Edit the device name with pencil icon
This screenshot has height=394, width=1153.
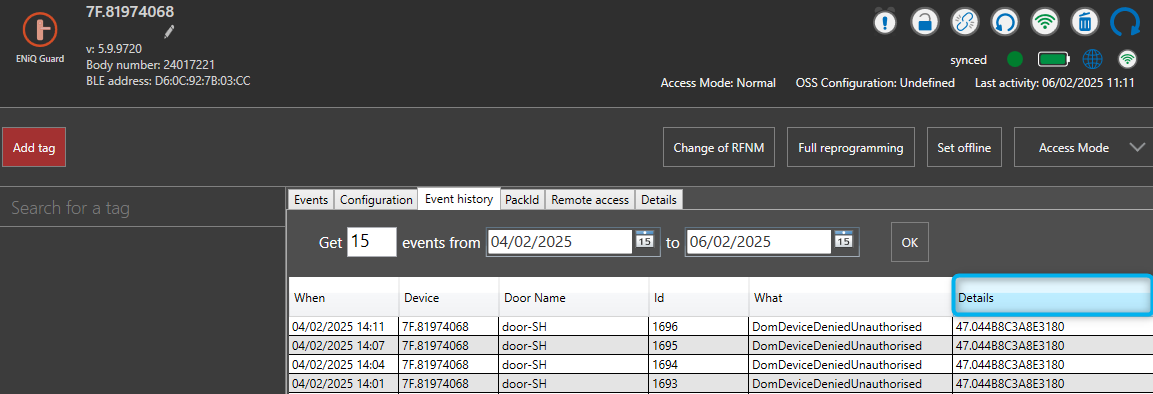169,32
